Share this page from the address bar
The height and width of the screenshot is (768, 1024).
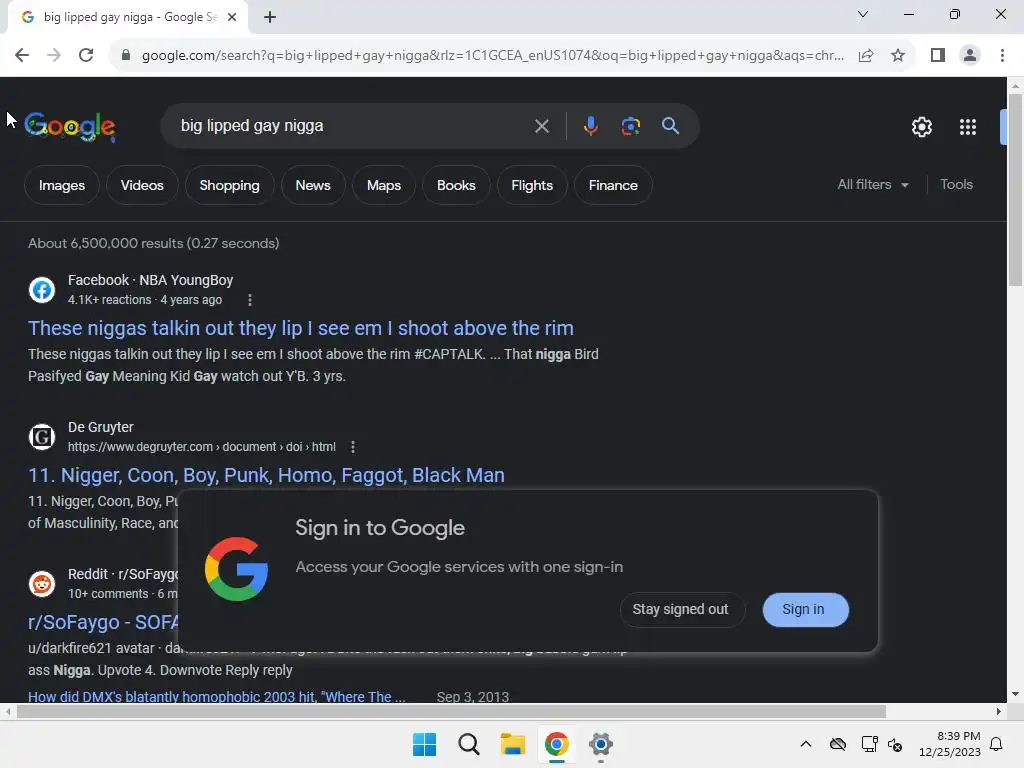click(866, 56)
